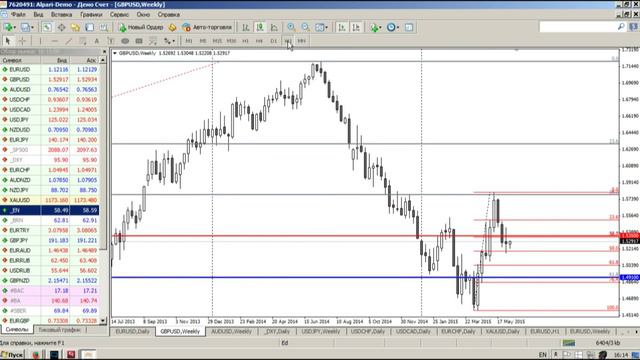This screenshot has height=360, width=640.
Task: Switch to M5 timeframe
Action: tap(203, 41)
